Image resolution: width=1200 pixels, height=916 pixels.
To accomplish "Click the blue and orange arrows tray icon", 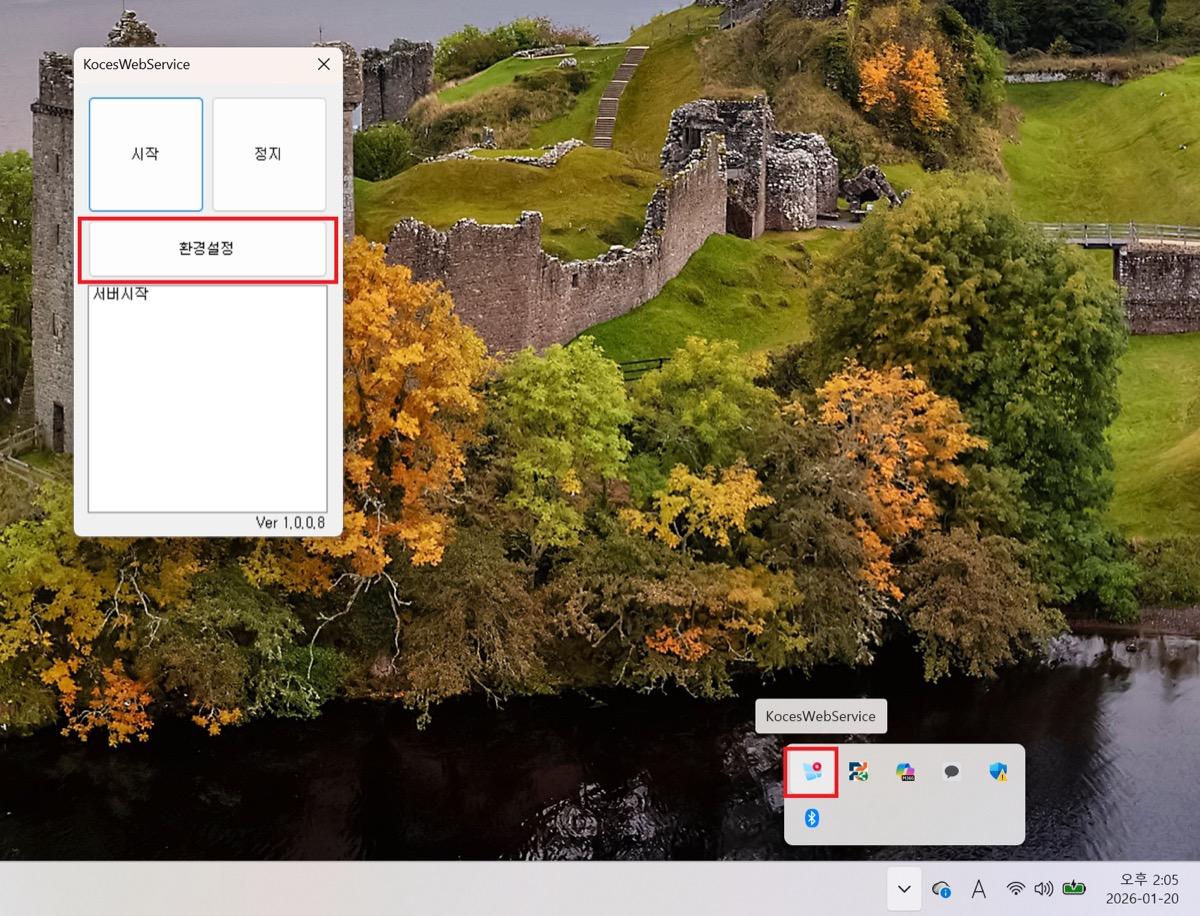I will [858, 771].
